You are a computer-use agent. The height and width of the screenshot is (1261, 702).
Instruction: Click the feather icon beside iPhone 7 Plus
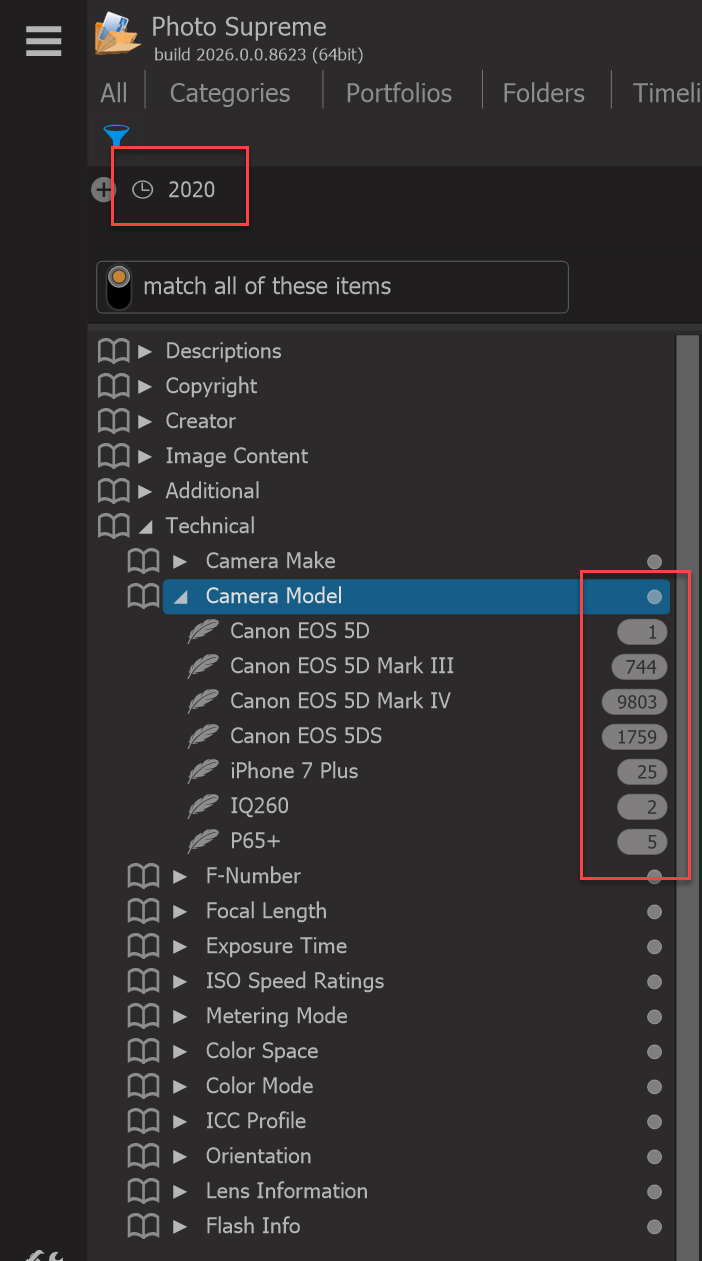point(203,771)
